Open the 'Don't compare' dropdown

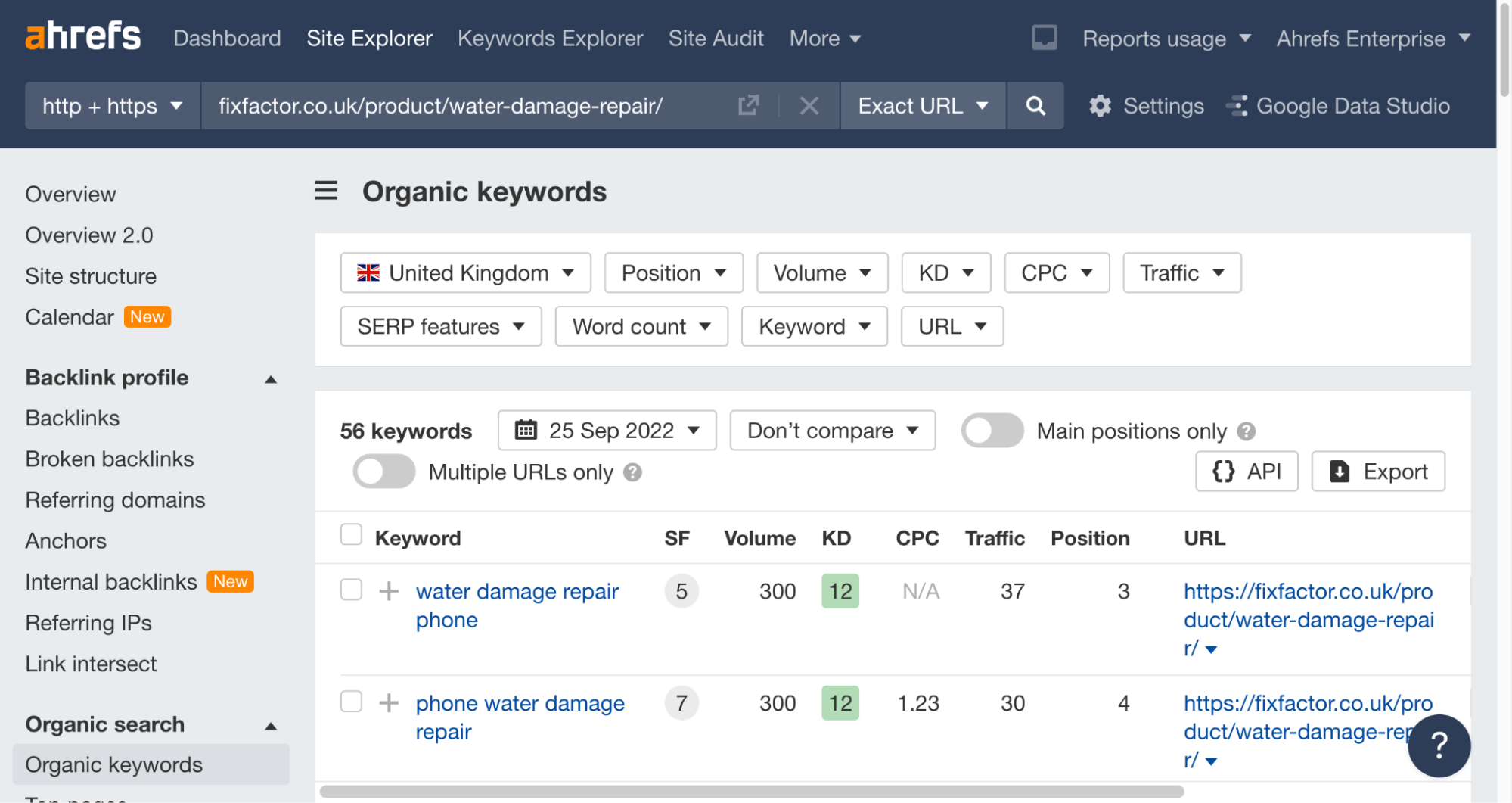(x=831, y=430)
